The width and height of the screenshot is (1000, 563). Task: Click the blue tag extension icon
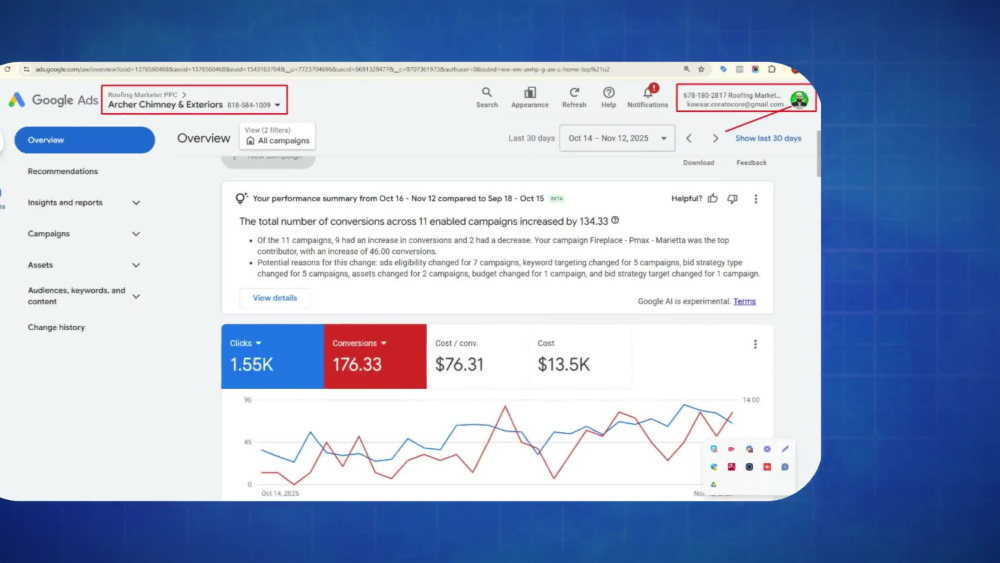(x=723, y=69)
